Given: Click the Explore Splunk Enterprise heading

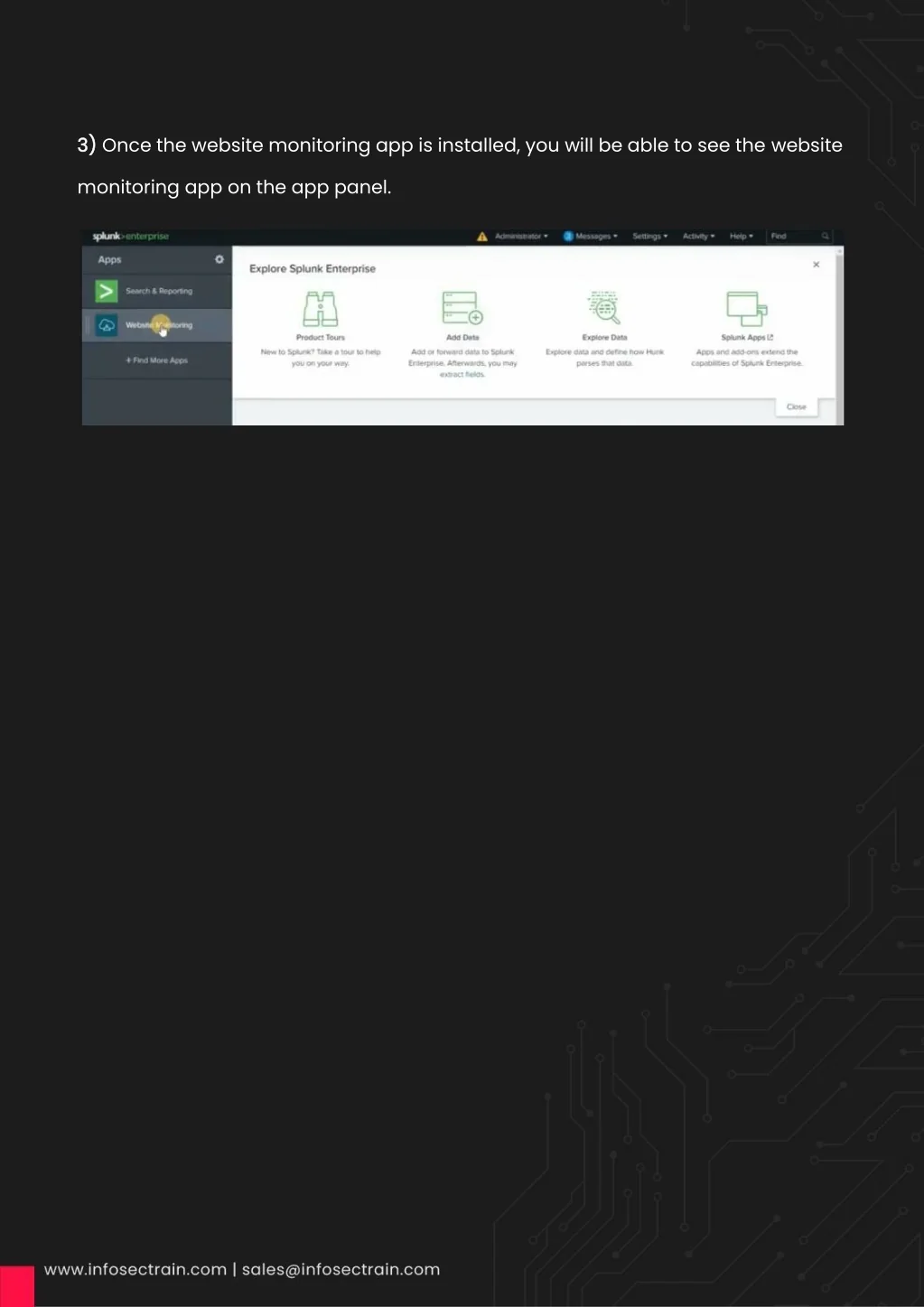Looking at the screenshot, I should 313,268.
